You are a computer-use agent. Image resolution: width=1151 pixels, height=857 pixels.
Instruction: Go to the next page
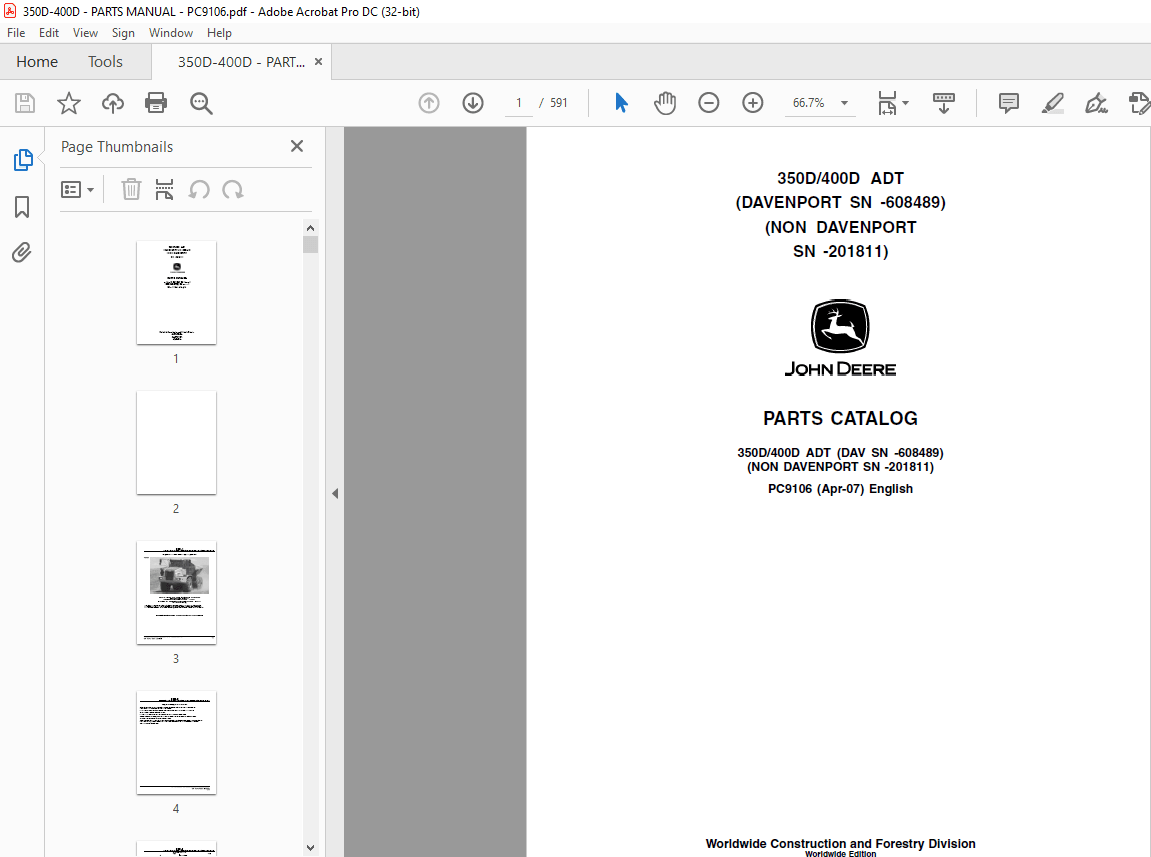click(472, 102)
